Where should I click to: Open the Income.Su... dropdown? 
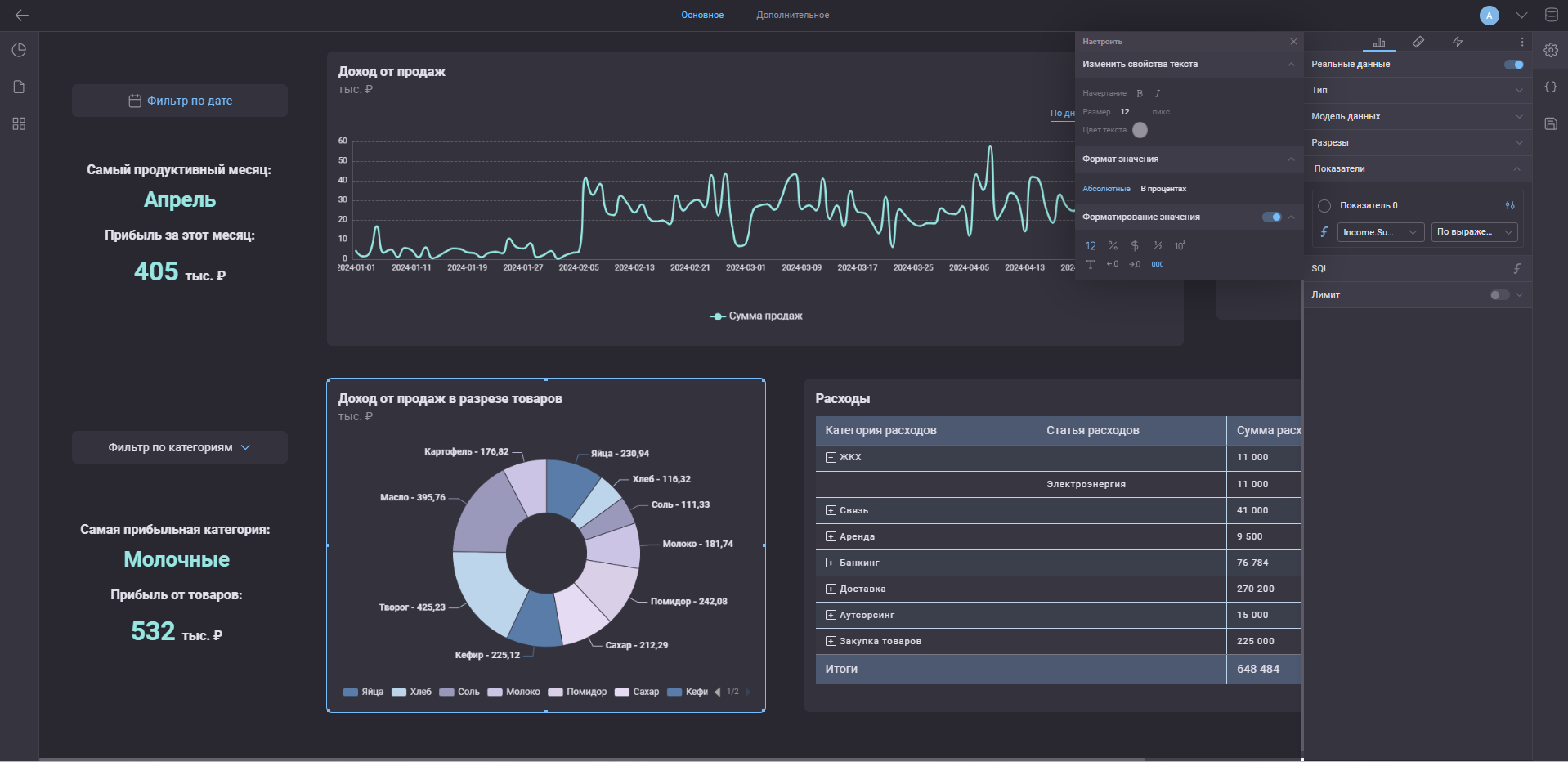coord(1381,232)
